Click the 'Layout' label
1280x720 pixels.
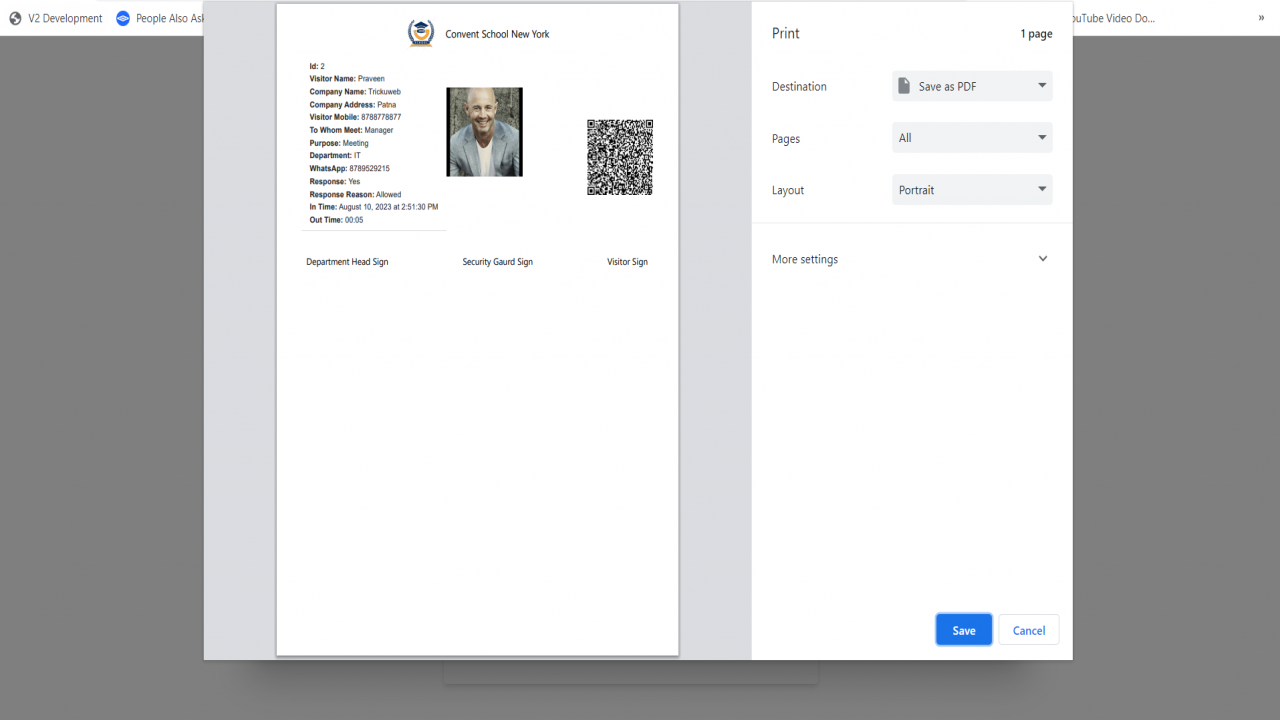788,190
